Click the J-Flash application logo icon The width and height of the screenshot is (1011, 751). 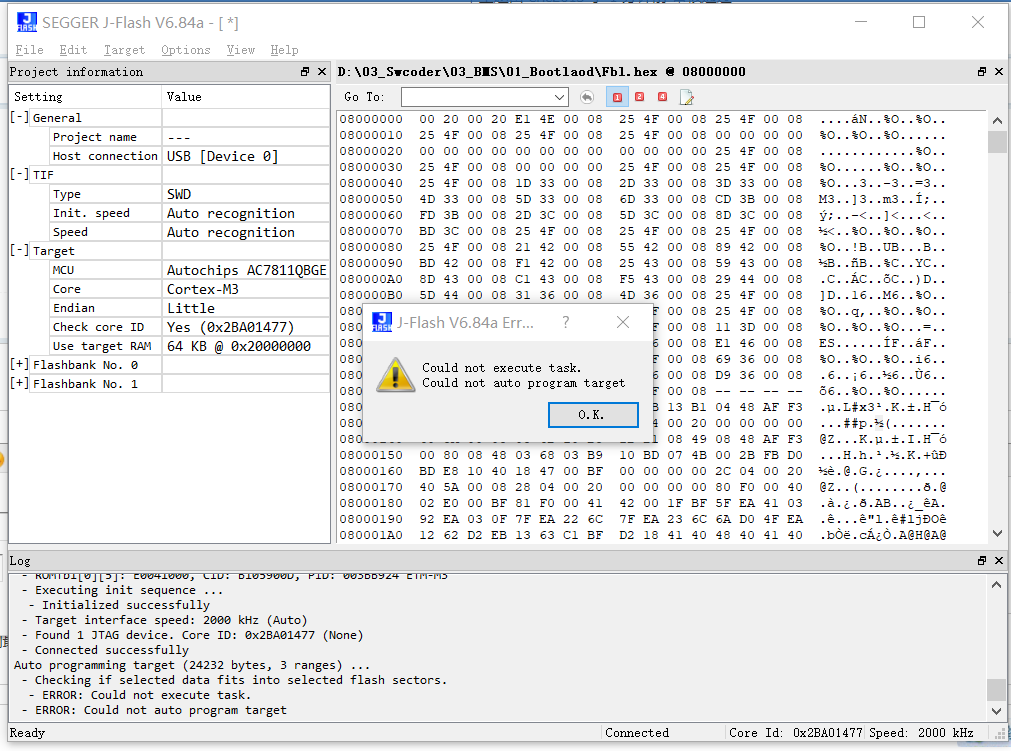pyautogui.click(x=26, y=22)
